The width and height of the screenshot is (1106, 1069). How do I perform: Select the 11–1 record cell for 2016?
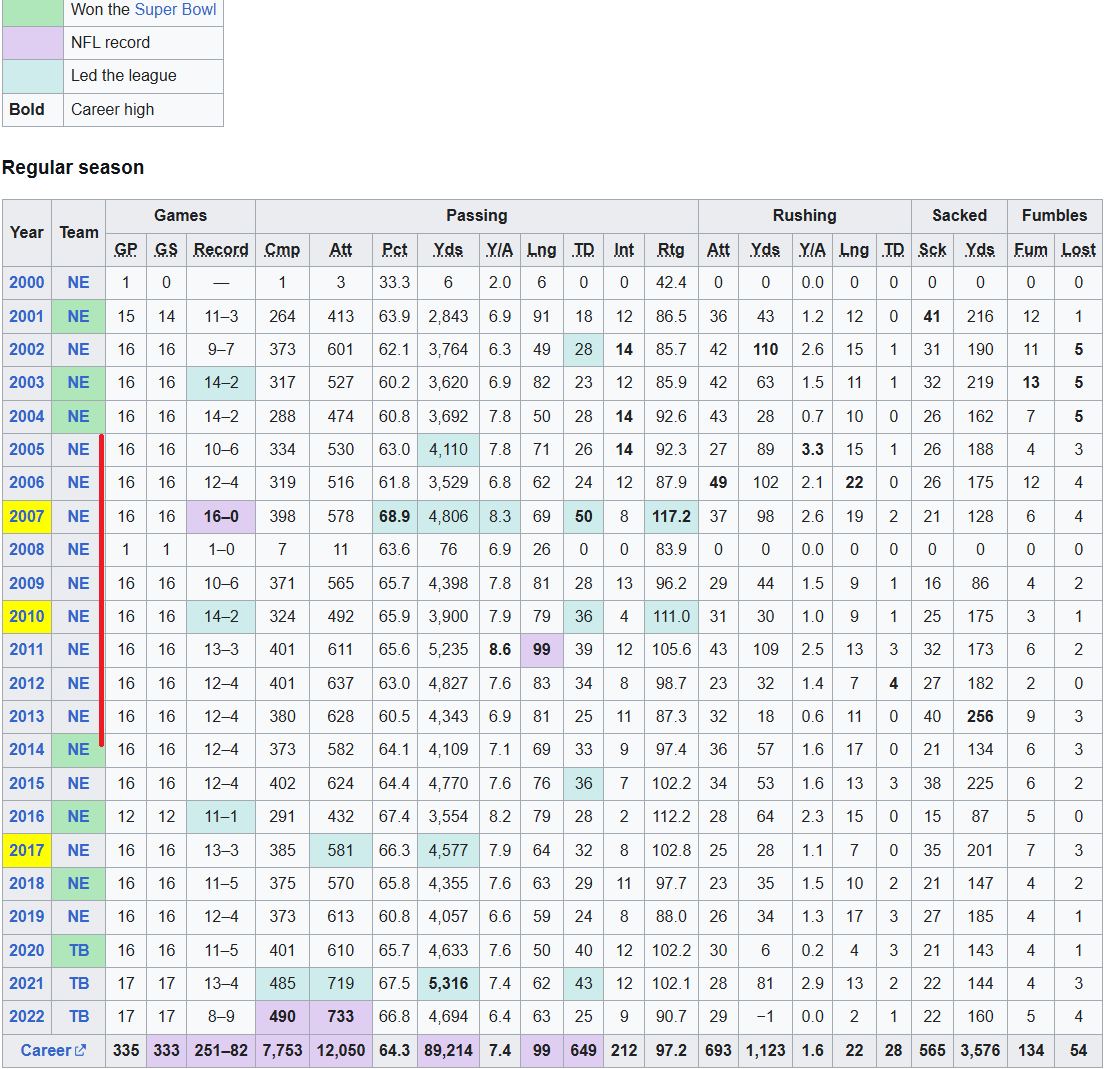221,817
